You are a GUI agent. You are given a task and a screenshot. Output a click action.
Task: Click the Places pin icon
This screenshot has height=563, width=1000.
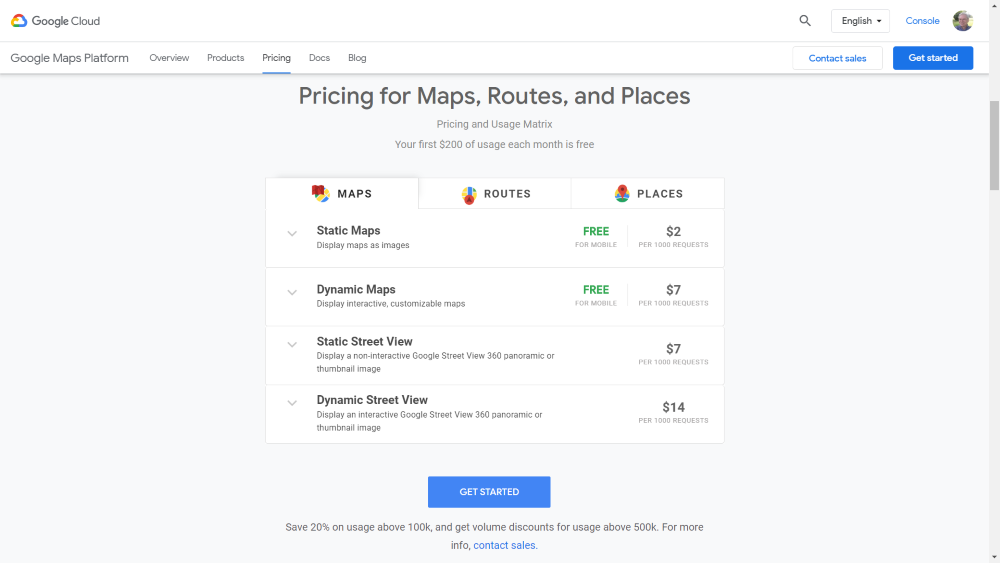click(622, 193)
